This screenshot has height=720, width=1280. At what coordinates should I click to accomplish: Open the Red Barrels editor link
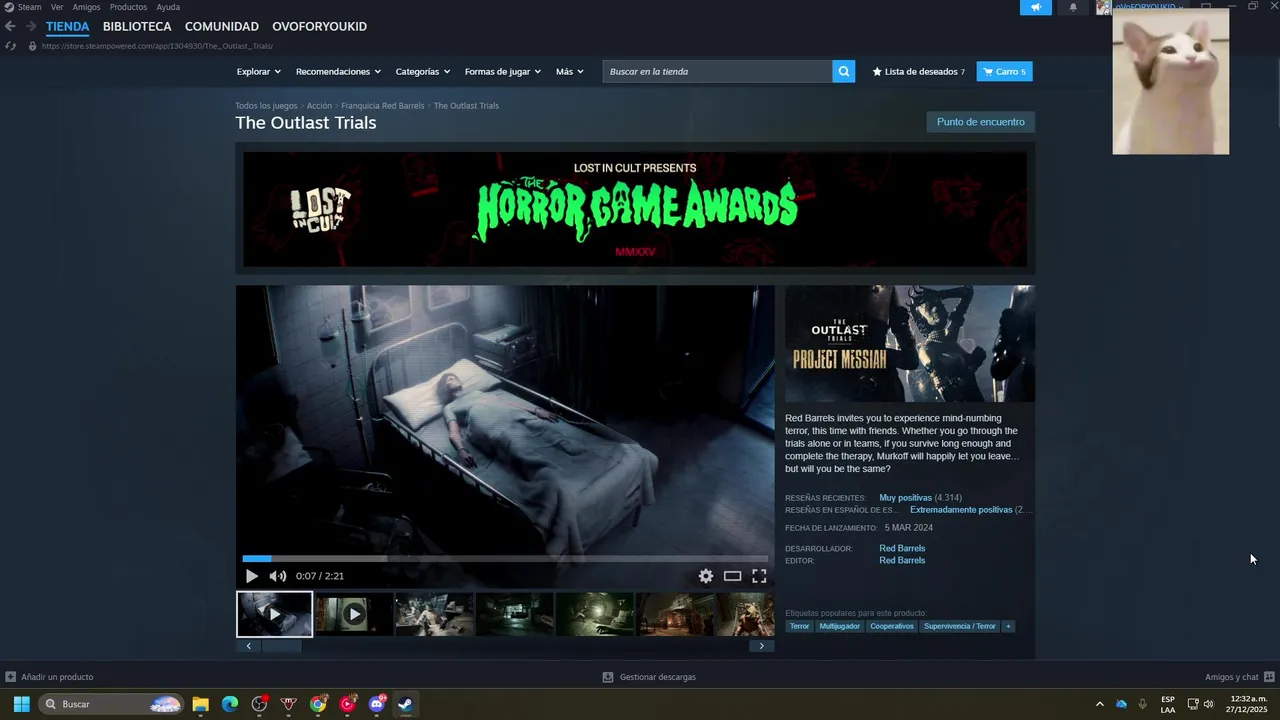click(902, 560)
